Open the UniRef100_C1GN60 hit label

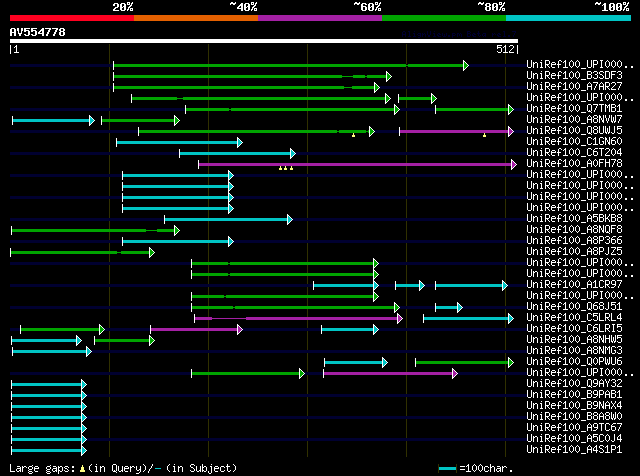(x=574, y=142)
